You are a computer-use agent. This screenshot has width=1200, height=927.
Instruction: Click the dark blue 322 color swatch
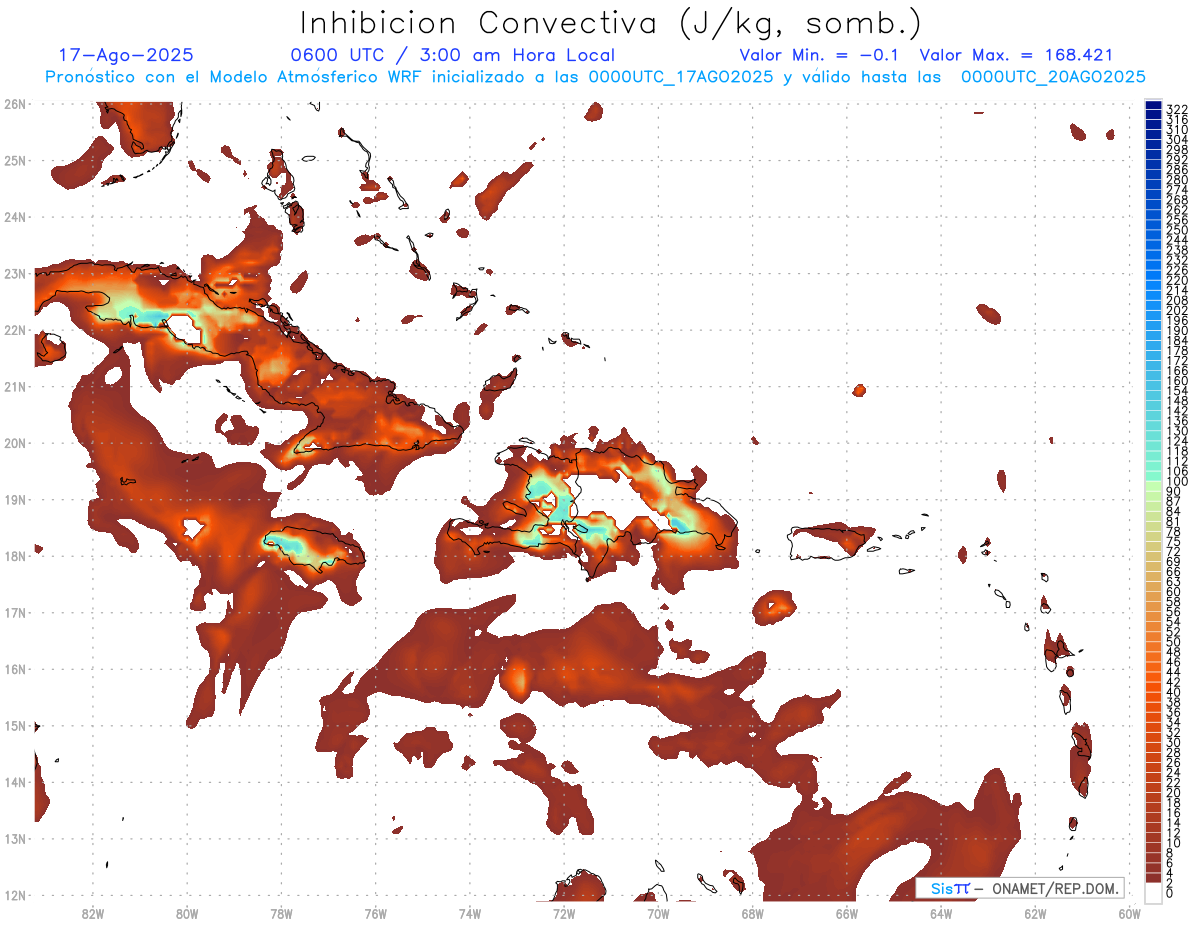[1153, 105]
